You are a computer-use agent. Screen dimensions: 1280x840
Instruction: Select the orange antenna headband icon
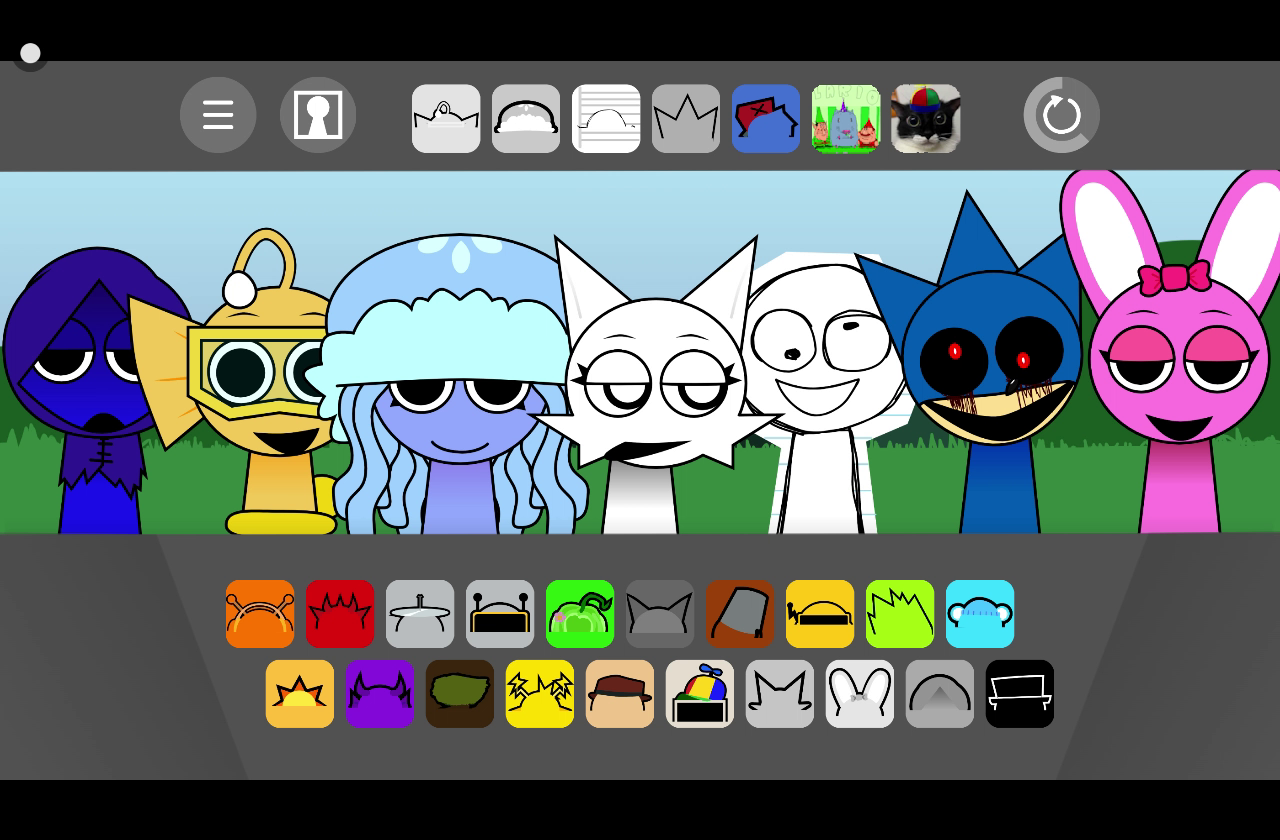[260, 614]
